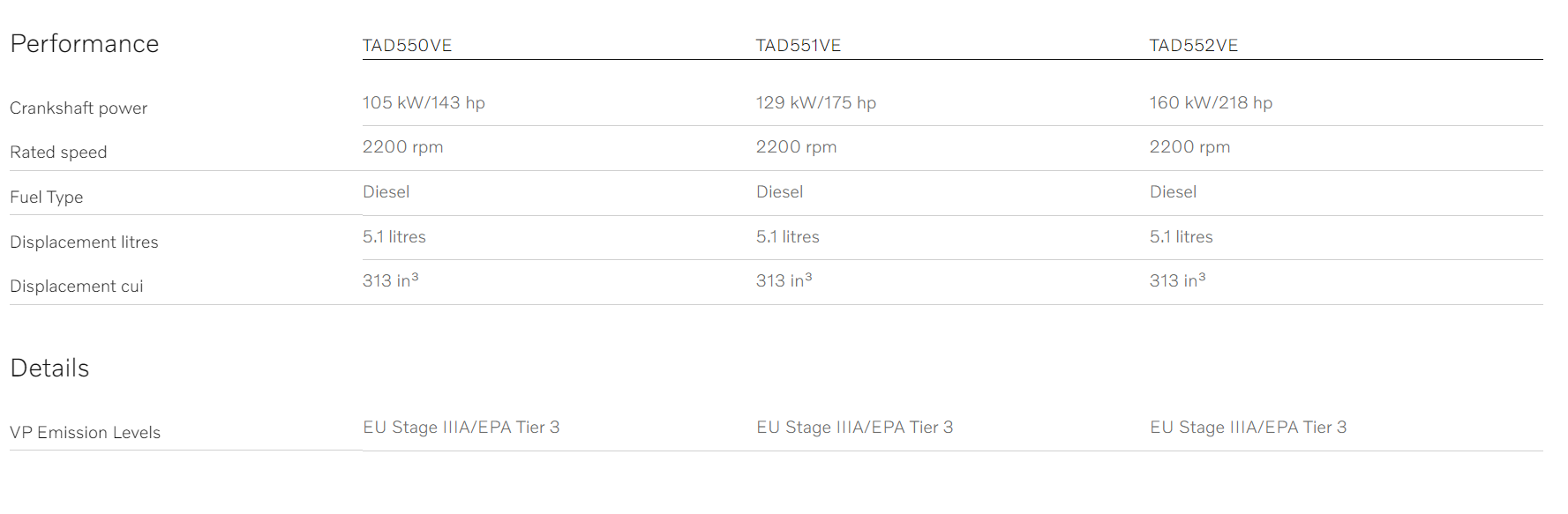The image size is (1568, 514).
Task: Click TAD551VE's EU Stage IIIA/EPA Tier 3
Action: (855, 428)
